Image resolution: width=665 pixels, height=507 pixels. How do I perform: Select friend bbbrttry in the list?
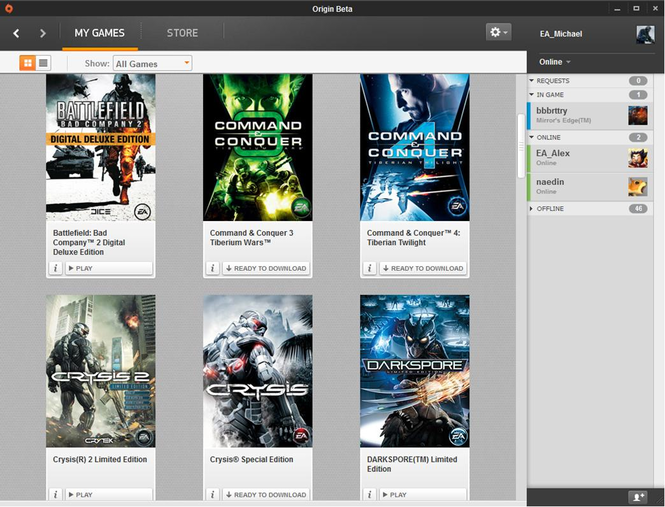590,115
